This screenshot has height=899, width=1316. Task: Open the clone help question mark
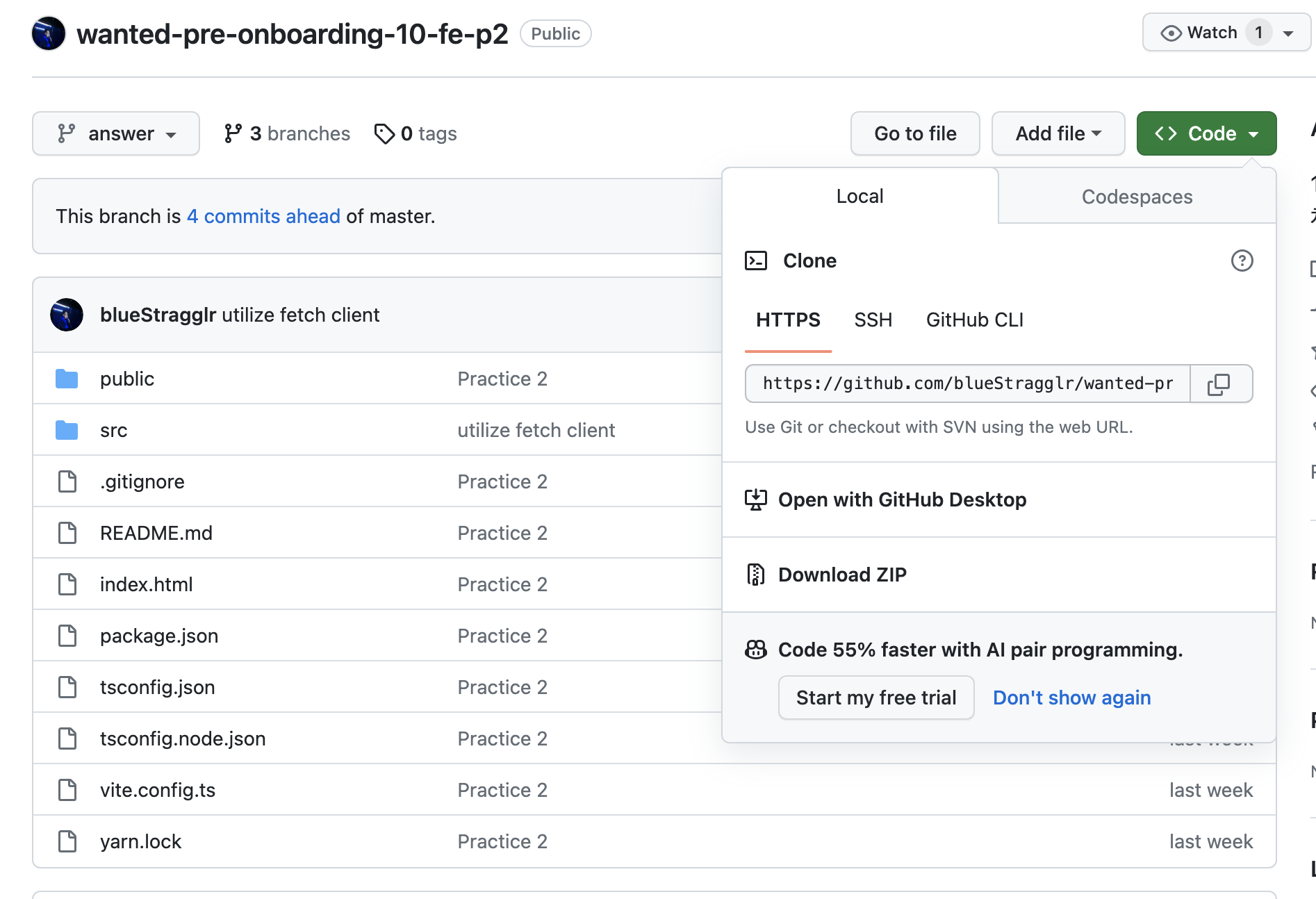[x=1242, y=261]
